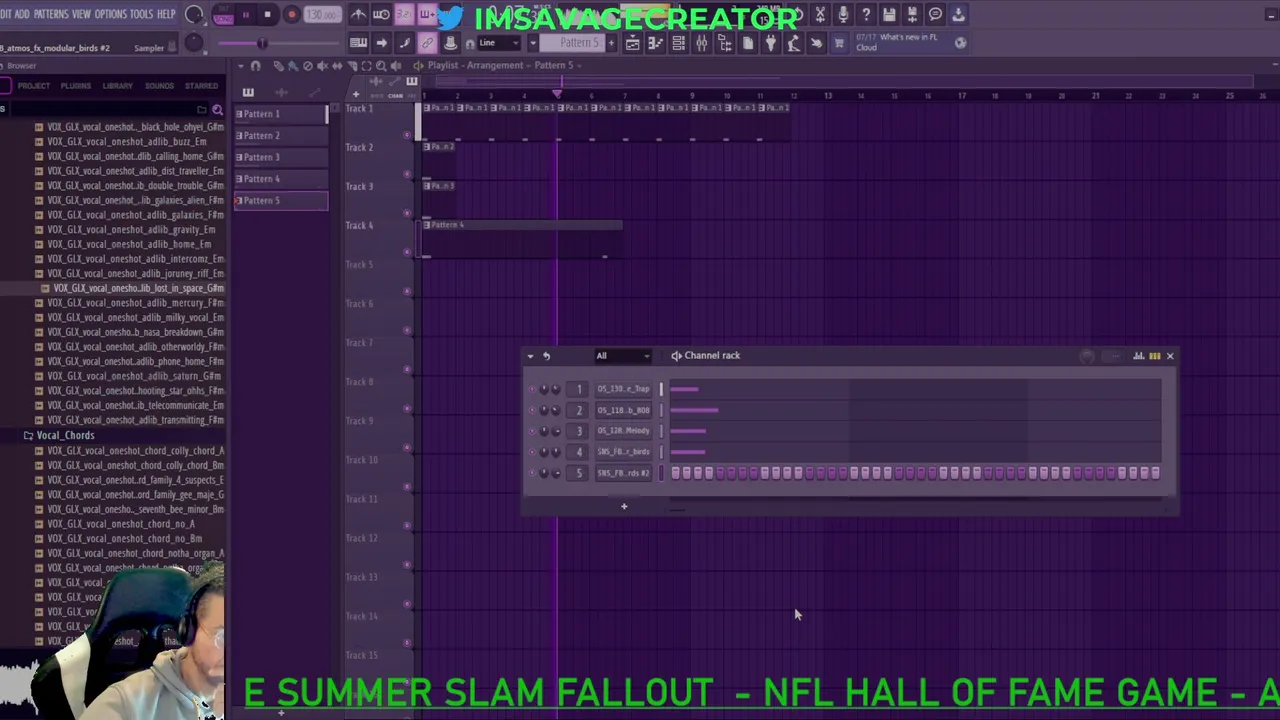The height and width of the screenshot is (720, 1280).
Task: Select the mute tool in playlist toolbar
Action: click(x=322, y=66)
